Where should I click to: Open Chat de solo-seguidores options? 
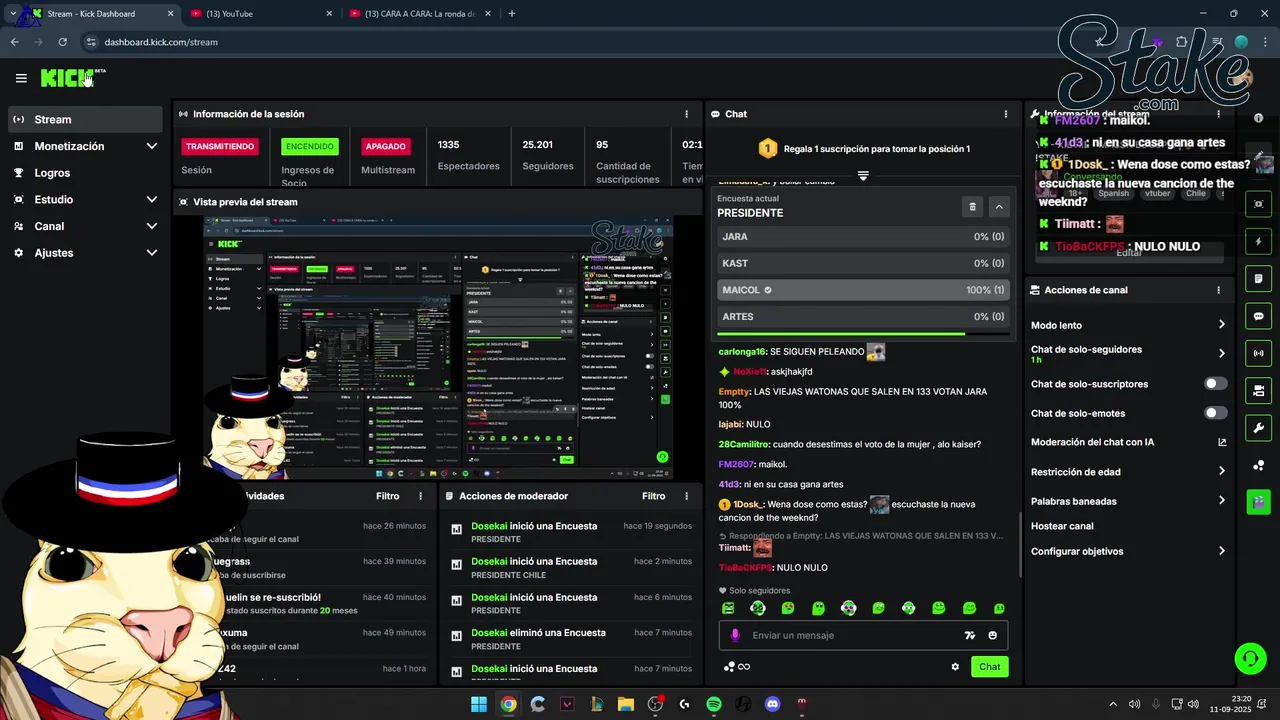1128,354
